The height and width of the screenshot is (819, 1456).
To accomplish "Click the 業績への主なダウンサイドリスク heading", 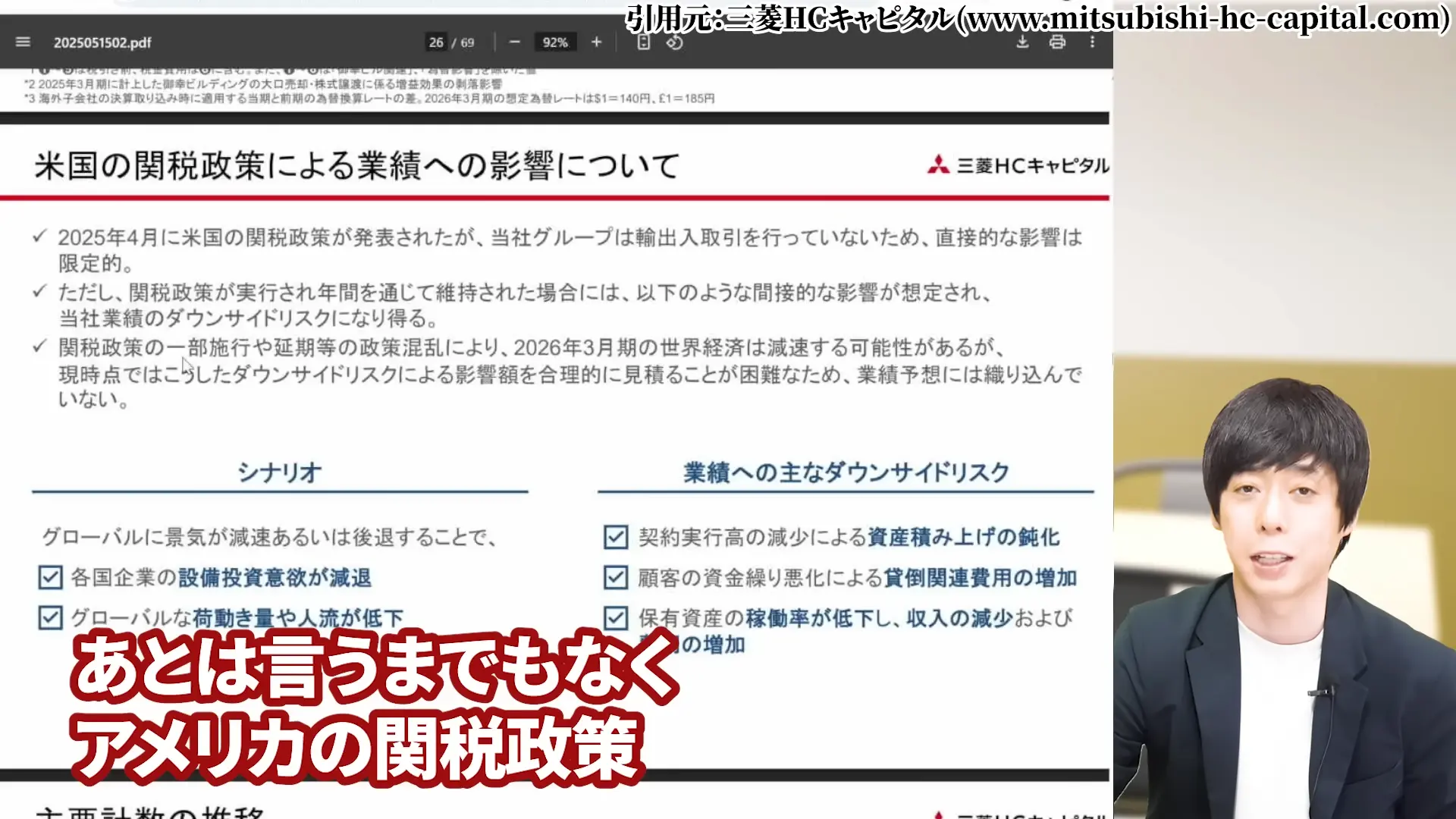I will [x=846, y=472].
